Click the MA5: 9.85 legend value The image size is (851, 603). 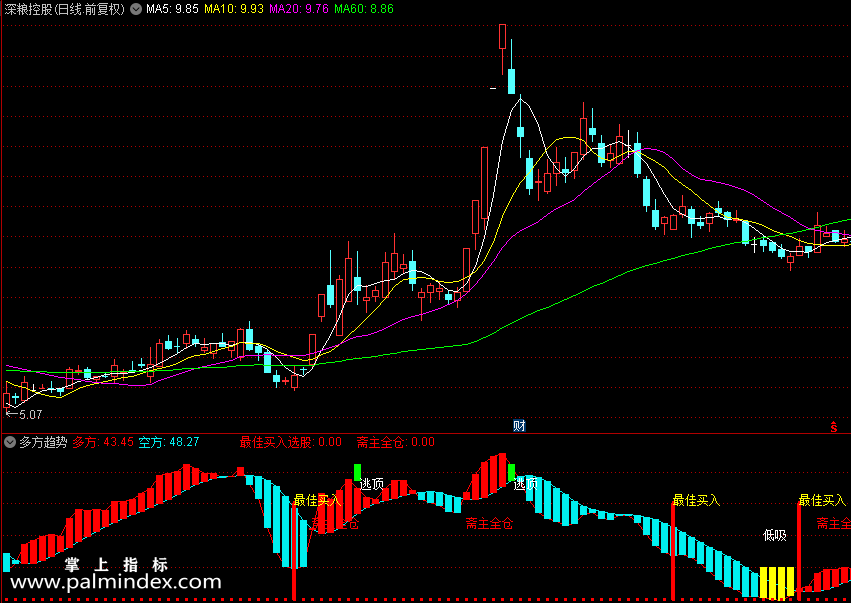point(172,9)
